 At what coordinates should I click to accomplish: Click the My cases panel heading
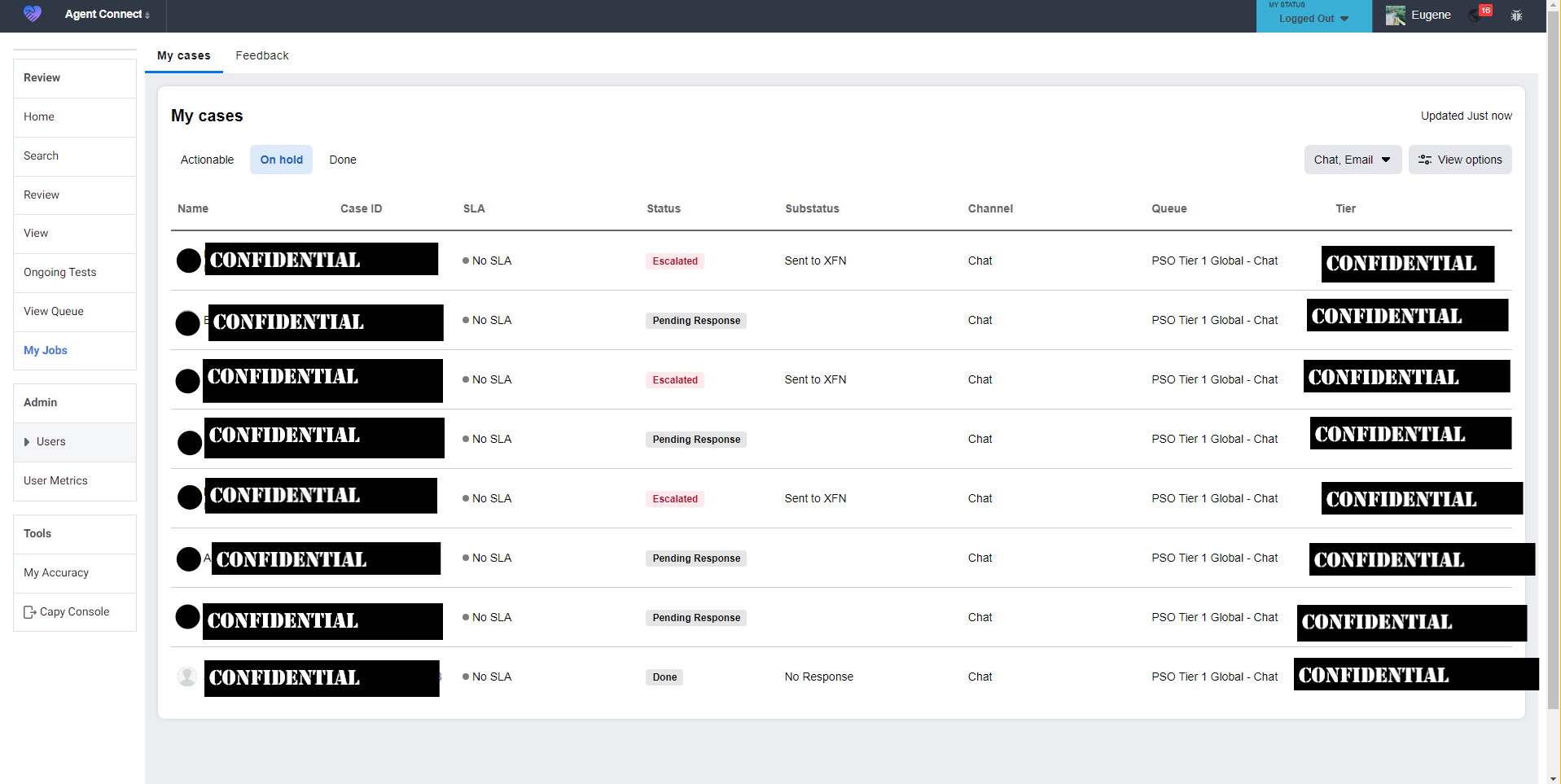(x=207, y=116)
